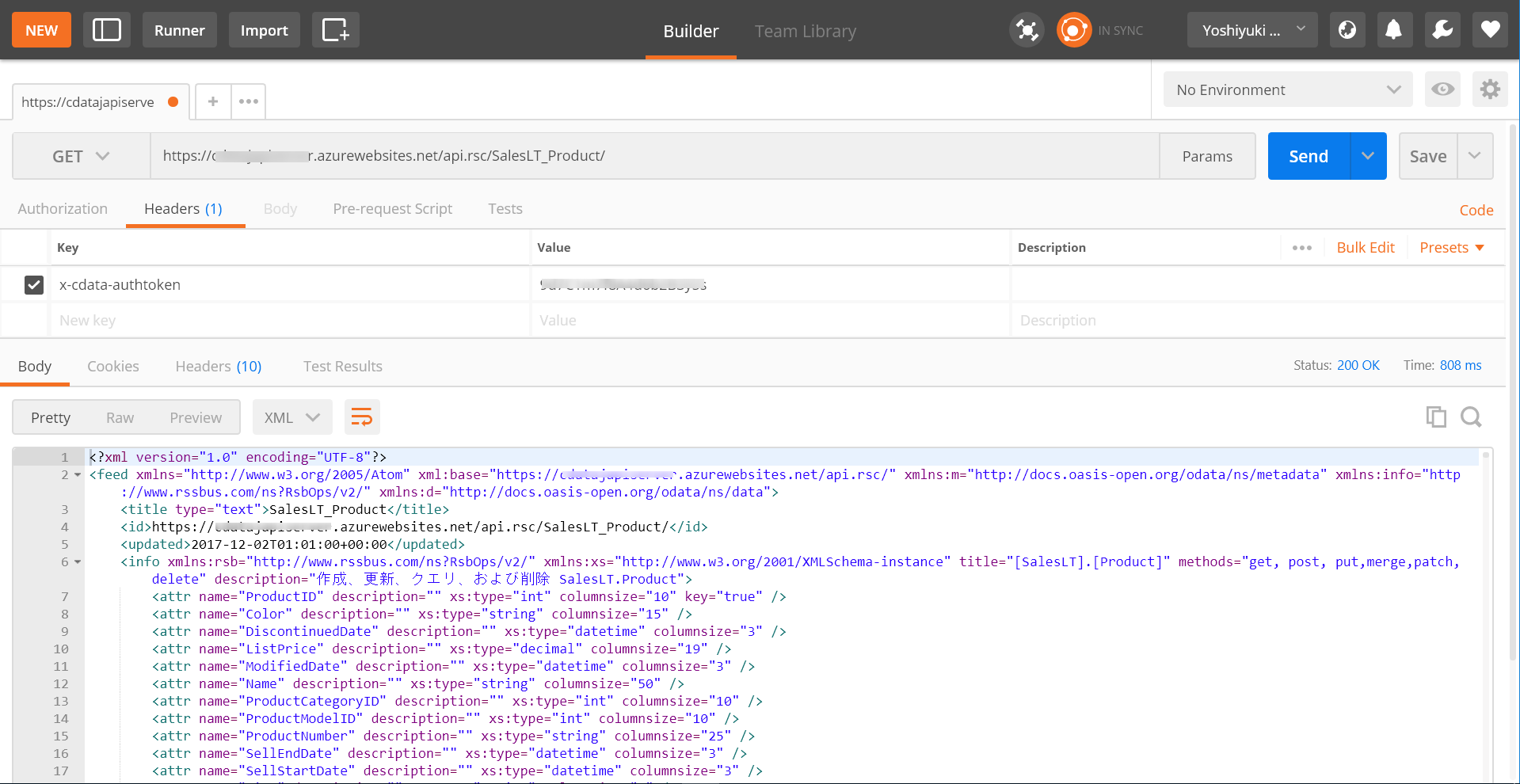1520x784 pixels.
Task: Open the Interceptor icon in the header
Action: (x=1026, y=29)
